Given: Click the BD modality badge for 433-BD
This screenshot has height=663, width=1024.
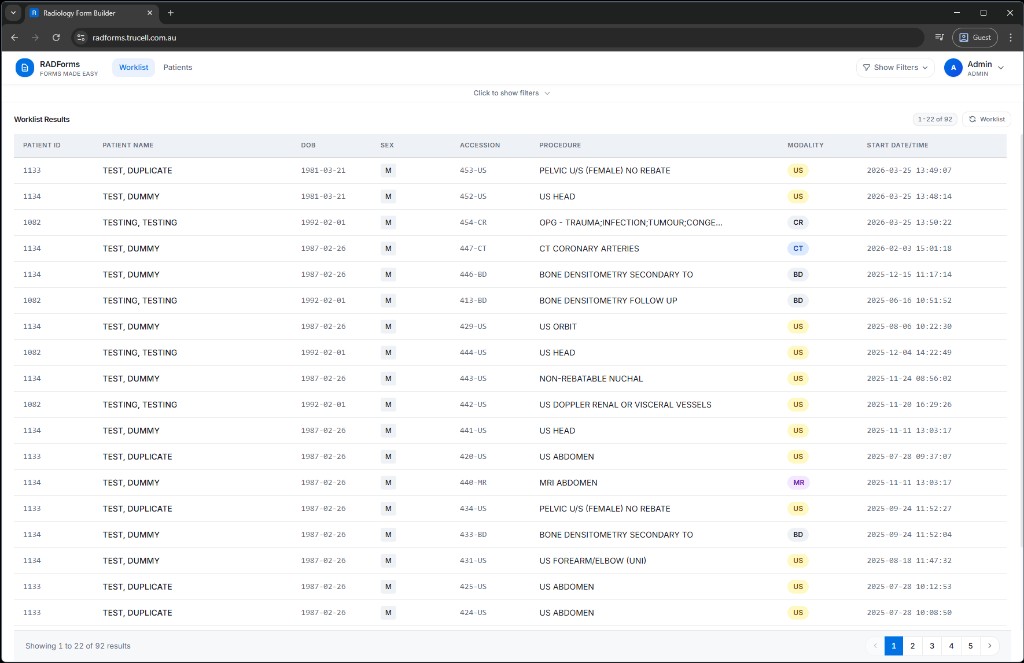Looking at the screenshot, I should [x=797, y=535].
